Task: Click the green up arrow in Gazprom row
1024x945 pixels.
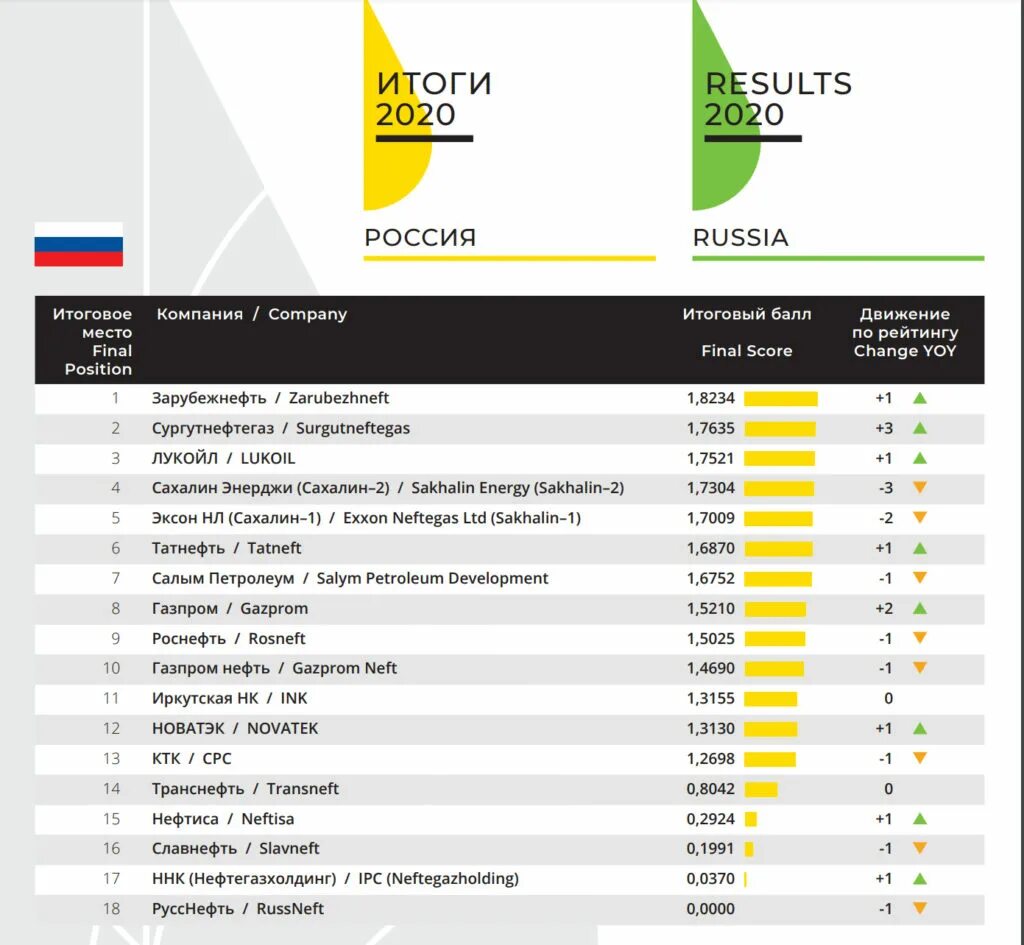Action: point(920,608)
